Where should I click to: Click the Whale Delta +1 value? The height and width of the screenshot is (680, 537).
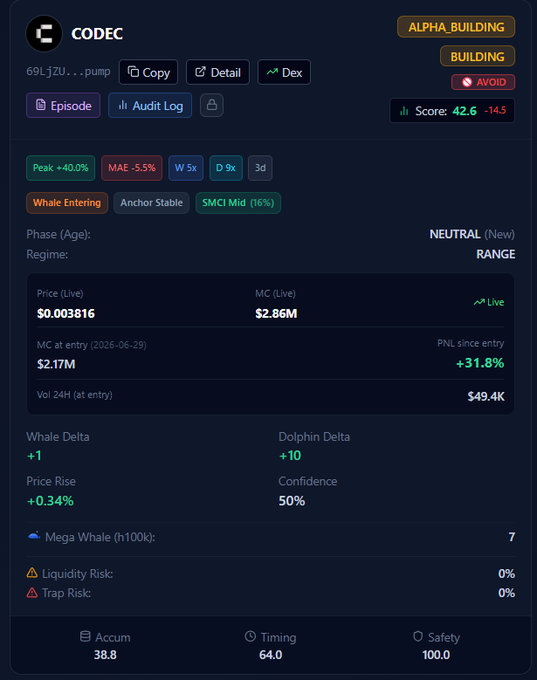(x=34, y=456)
